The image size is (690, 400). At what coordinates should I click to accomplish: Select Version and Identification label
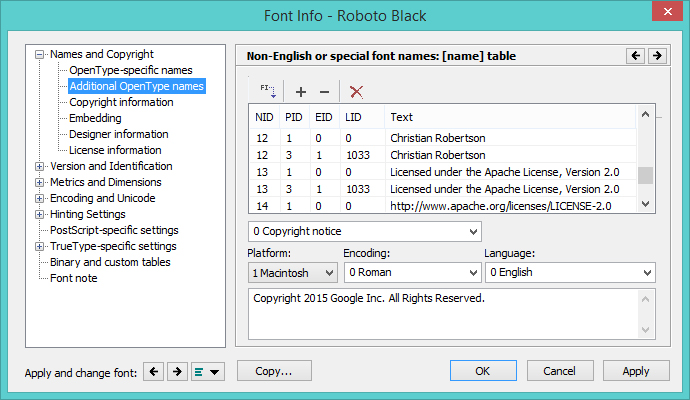click(x=111, y=166)
